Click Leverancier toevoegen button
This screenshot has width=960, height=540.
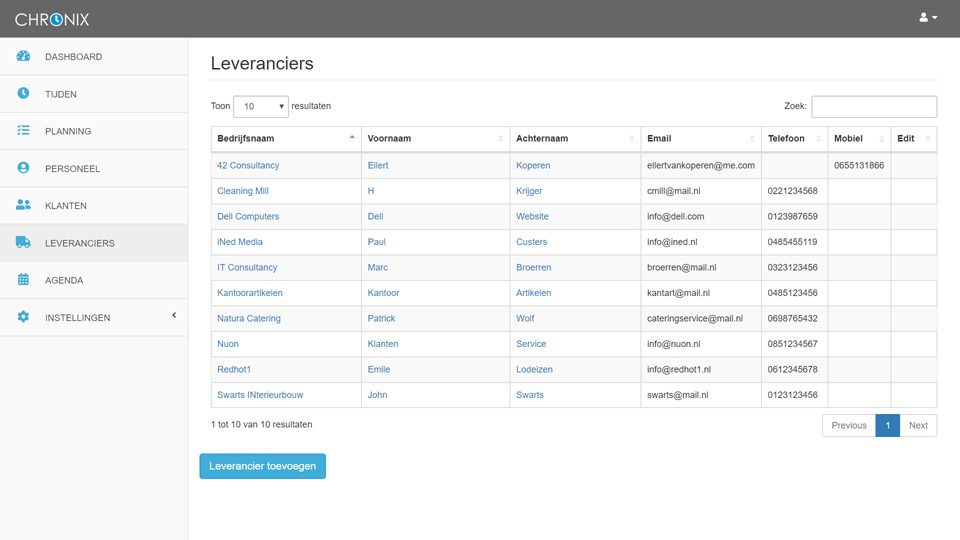click(263, 466)
